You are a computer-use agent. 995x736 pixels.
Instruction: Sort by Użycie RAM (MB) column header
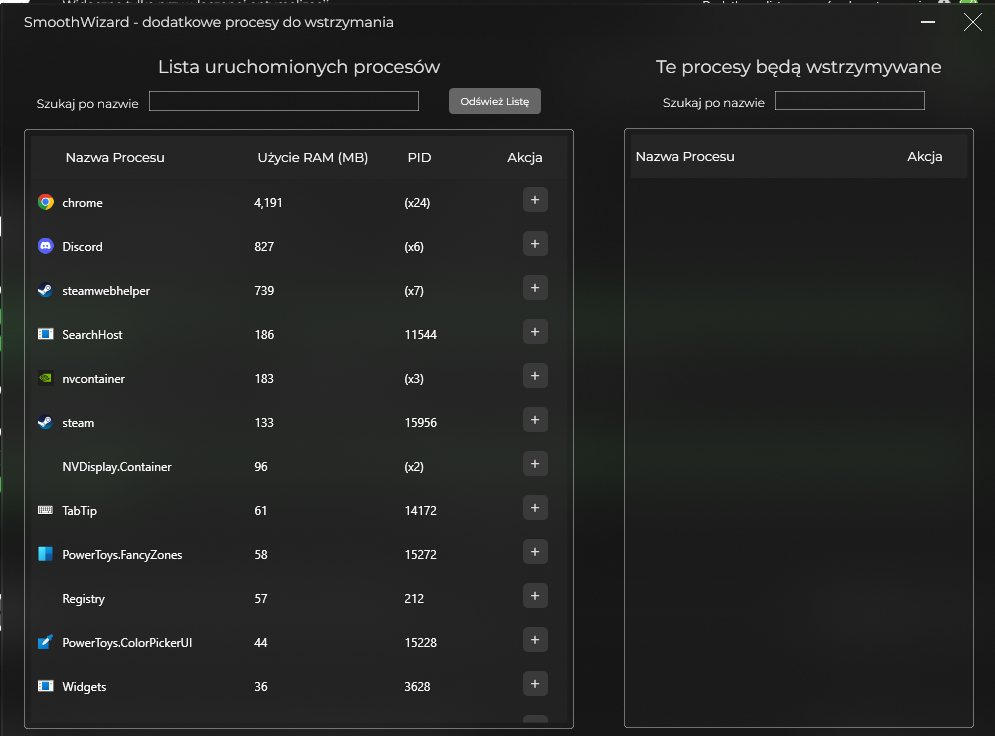coord(312,157)
